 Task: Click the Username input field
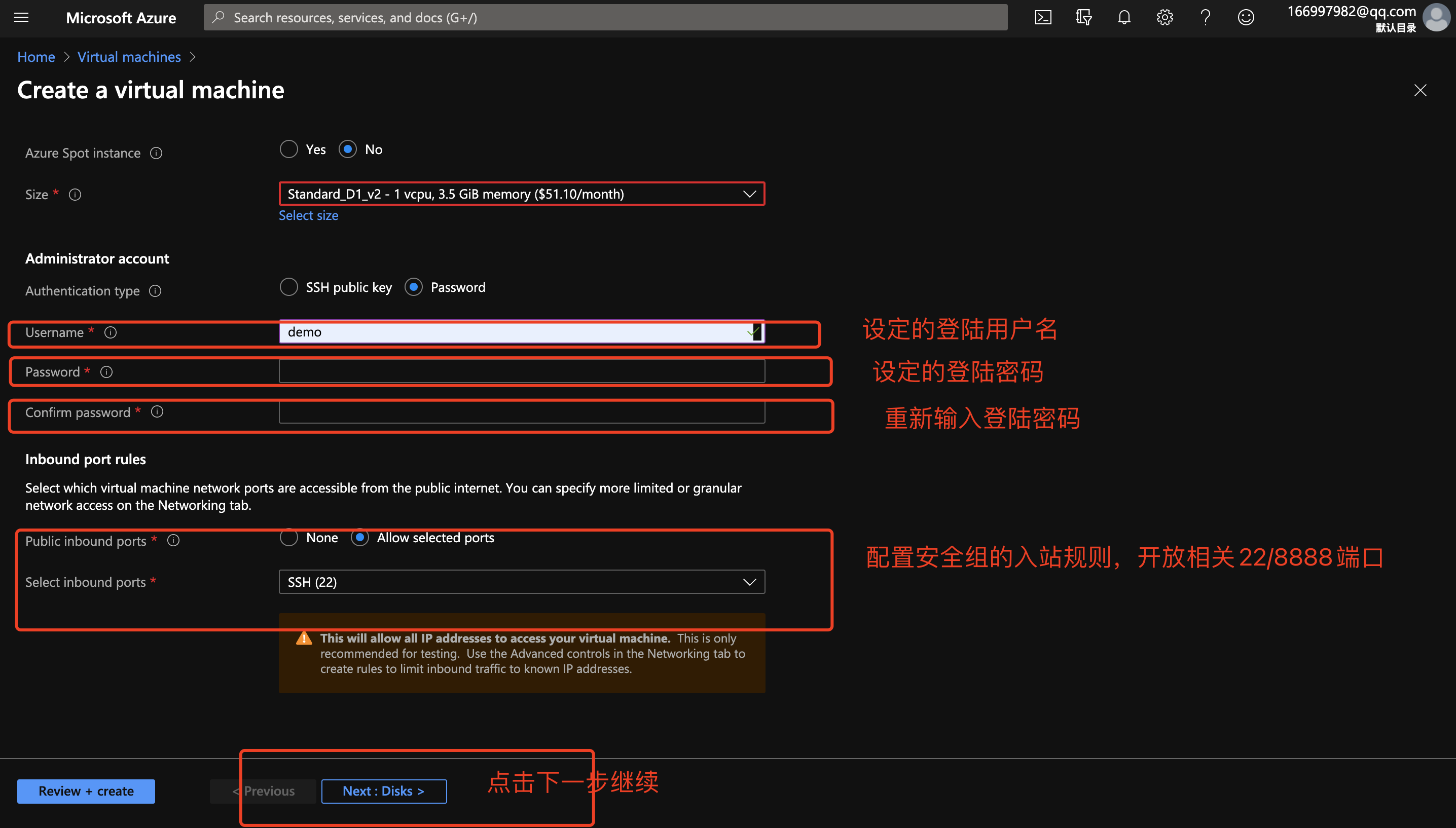coord(522,331)
